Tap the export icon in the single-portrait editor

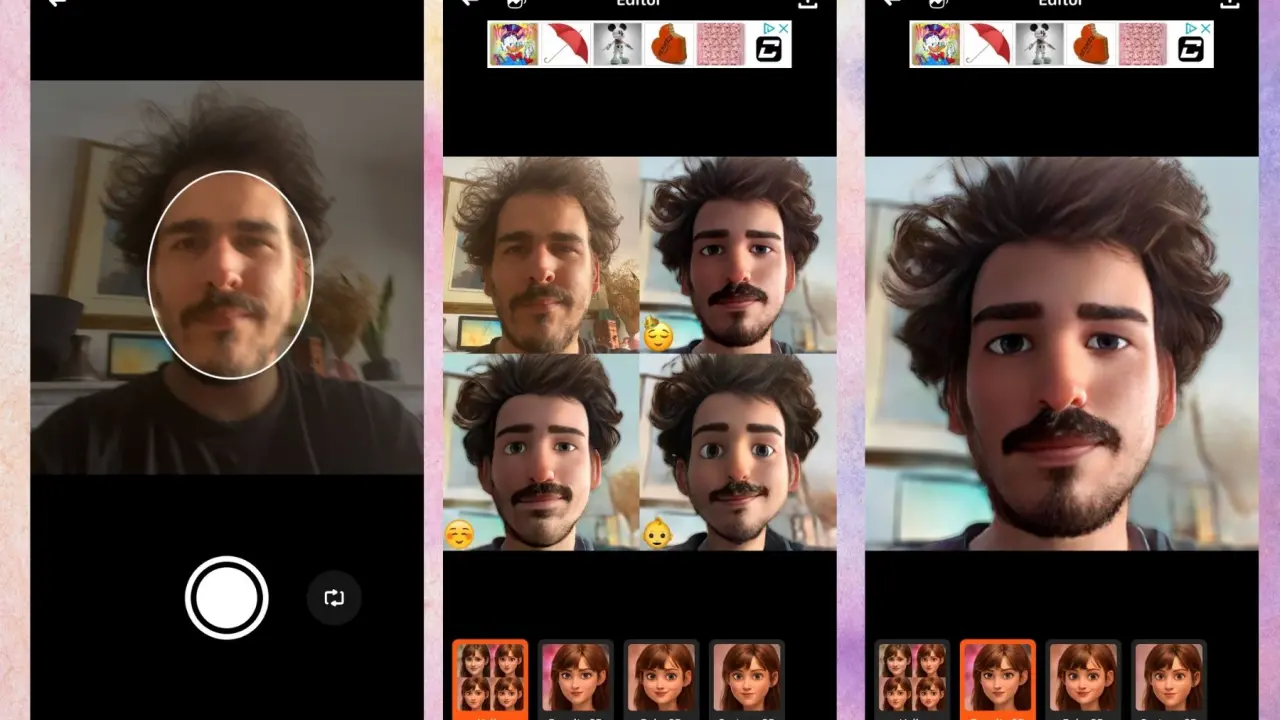pyautogui.click(x=1230, y=4)
